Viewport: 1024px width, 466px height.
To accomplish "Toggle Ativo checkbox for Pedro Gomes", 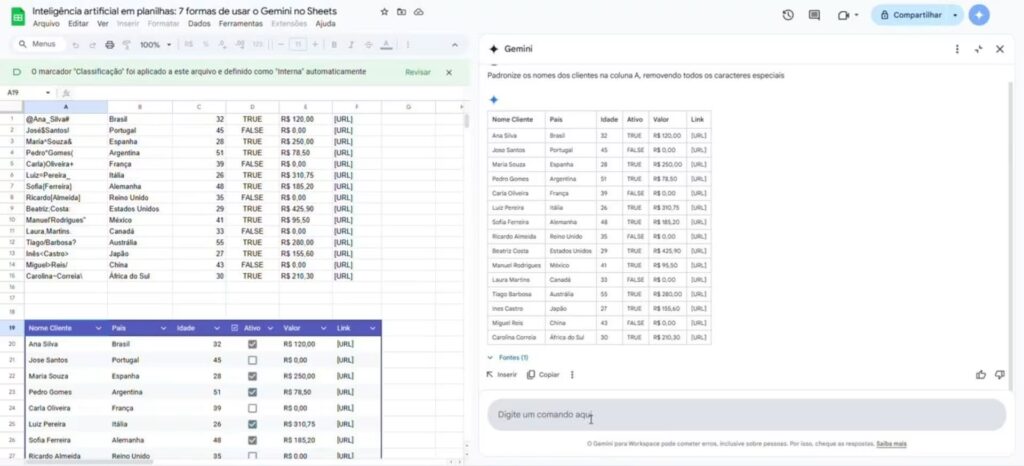I will coord(253,392).
